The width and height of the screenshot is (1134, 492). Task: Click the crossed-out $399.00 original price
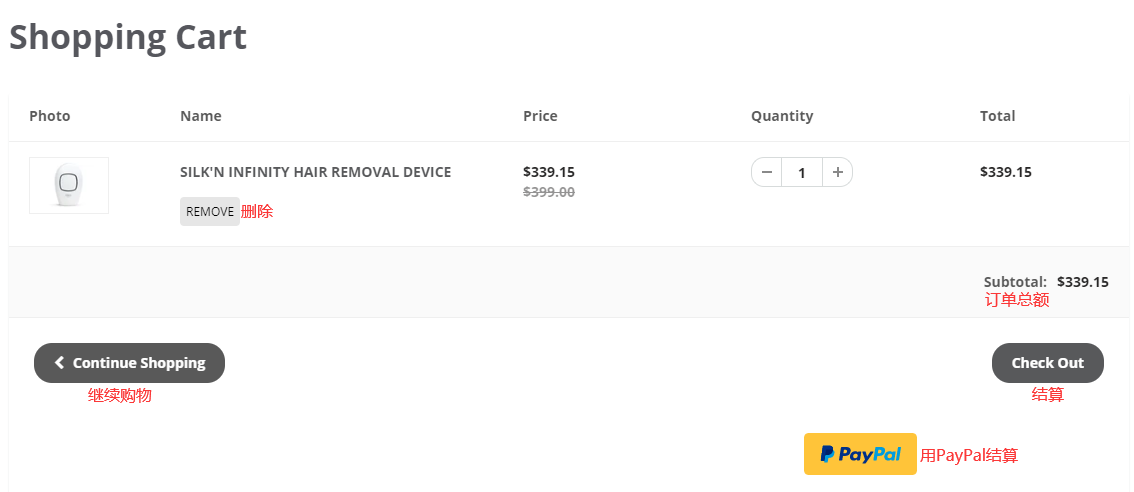click(549, 192)
